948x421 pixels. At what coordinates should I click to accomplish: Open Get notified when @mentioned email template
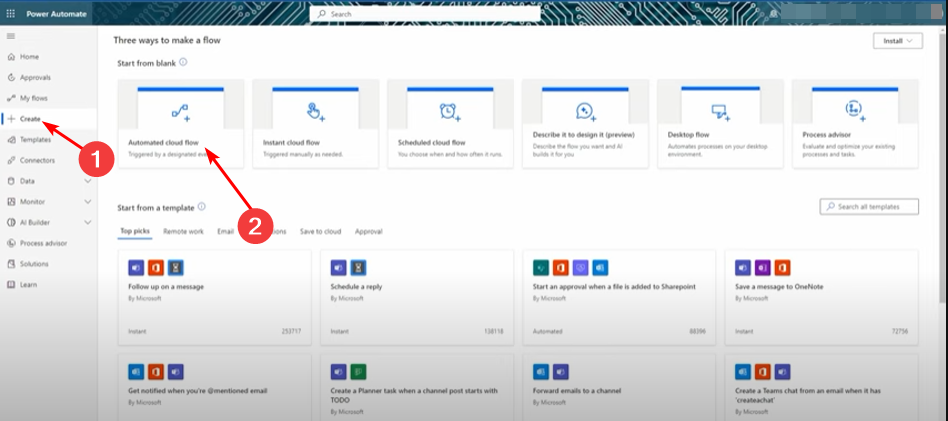215,387
